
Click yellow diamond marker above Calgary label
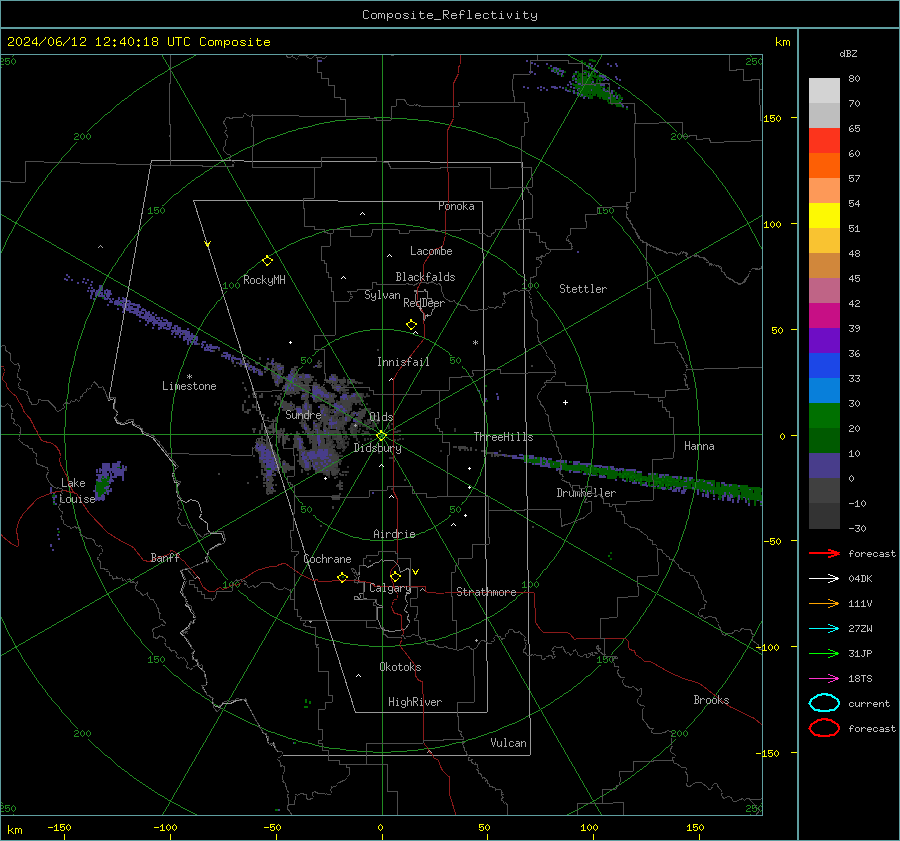pos(395,576)
